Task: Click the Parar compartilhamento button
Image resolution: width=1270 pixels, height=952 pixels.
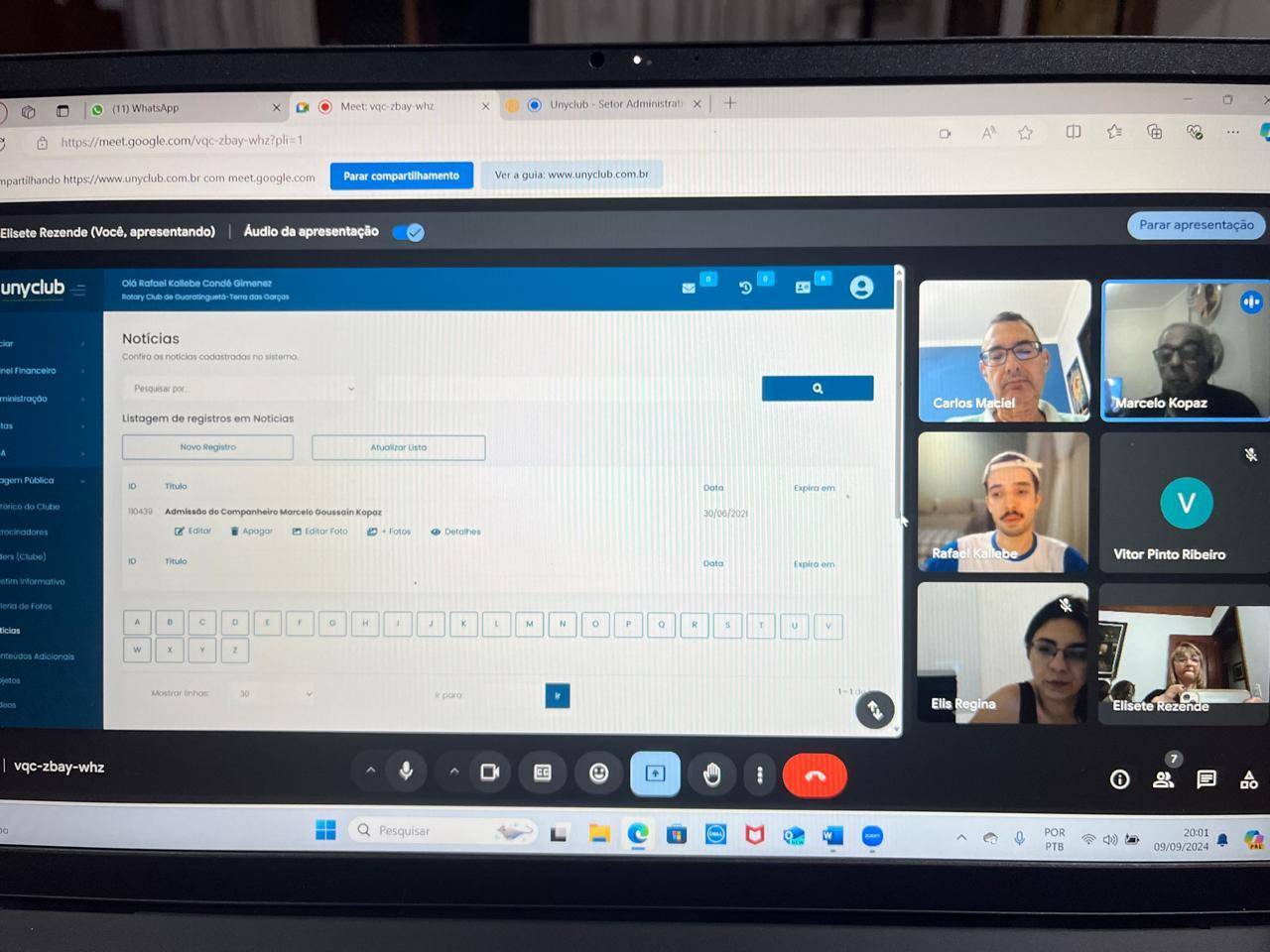Action: pyautogui.click(x=401, y=176)
